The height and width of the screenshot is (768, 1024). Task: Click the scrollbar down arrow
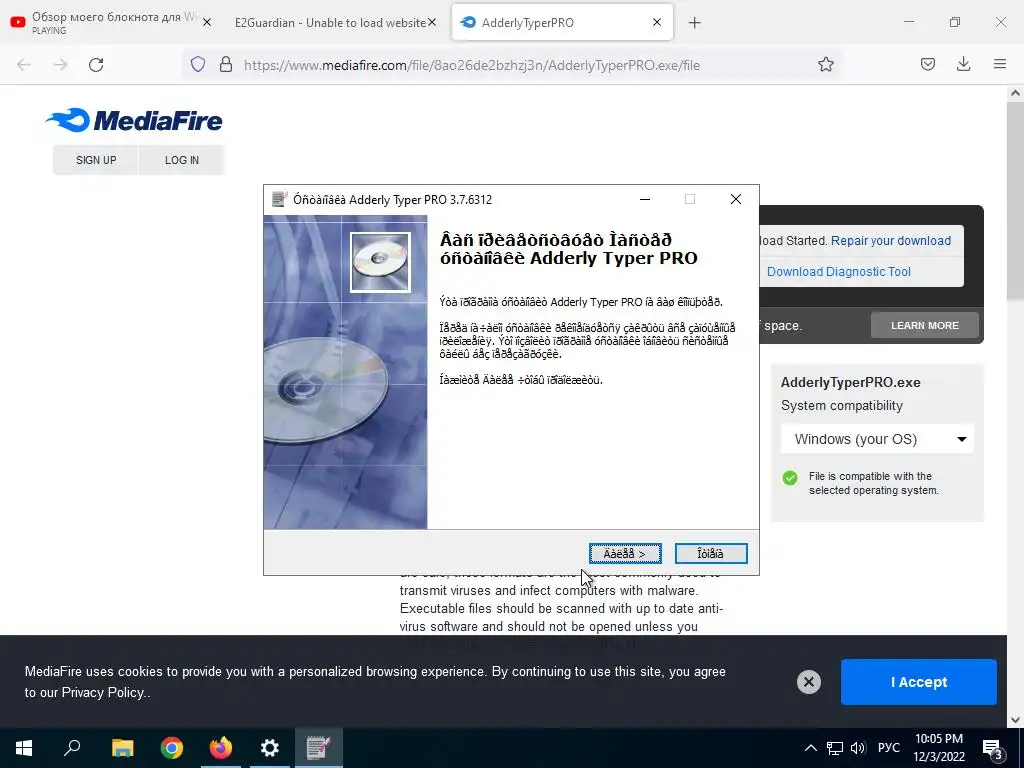1015,720
